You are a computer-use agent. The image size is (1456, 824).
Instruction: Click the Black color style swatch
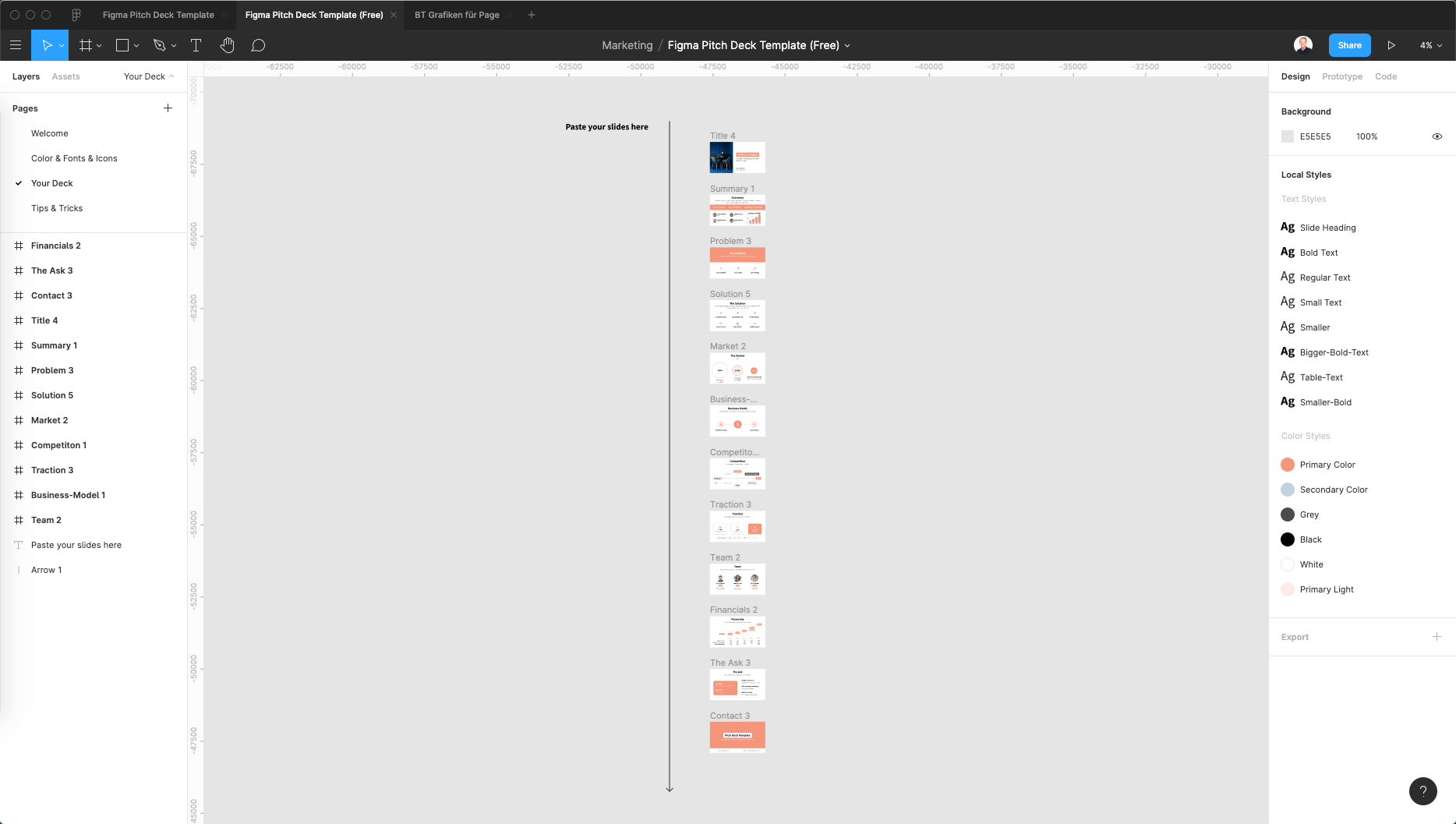click(1288, 539)
